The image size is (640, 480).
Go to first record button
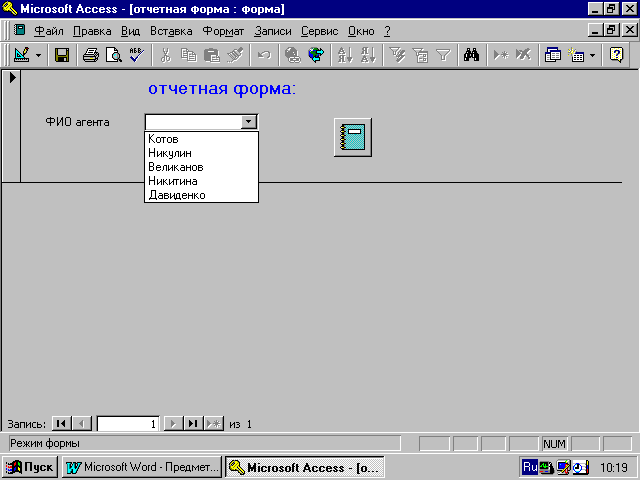pyautogui.click(x=62, y=424)
